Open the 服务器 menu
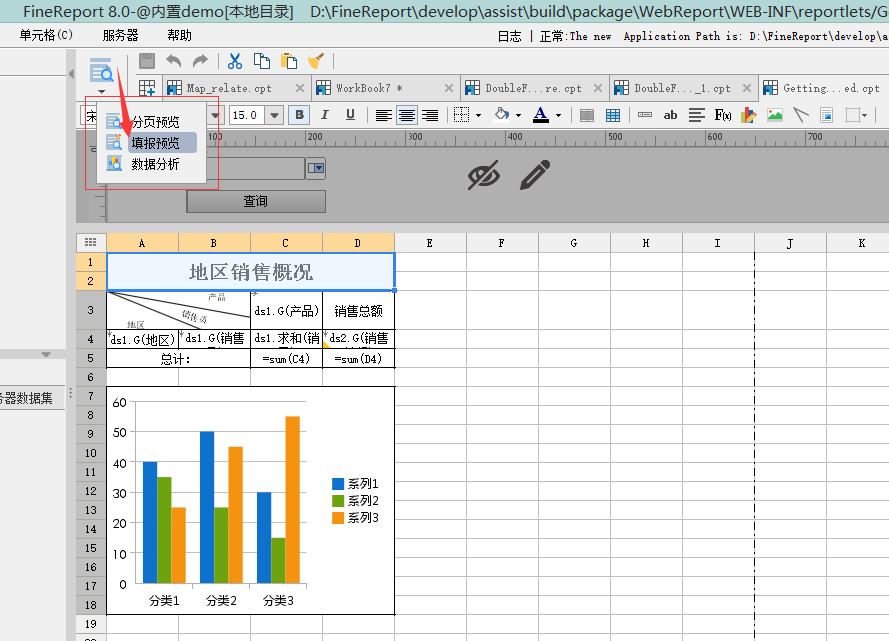889x641 pixels. pyautogui.click(x=120, y=35)
